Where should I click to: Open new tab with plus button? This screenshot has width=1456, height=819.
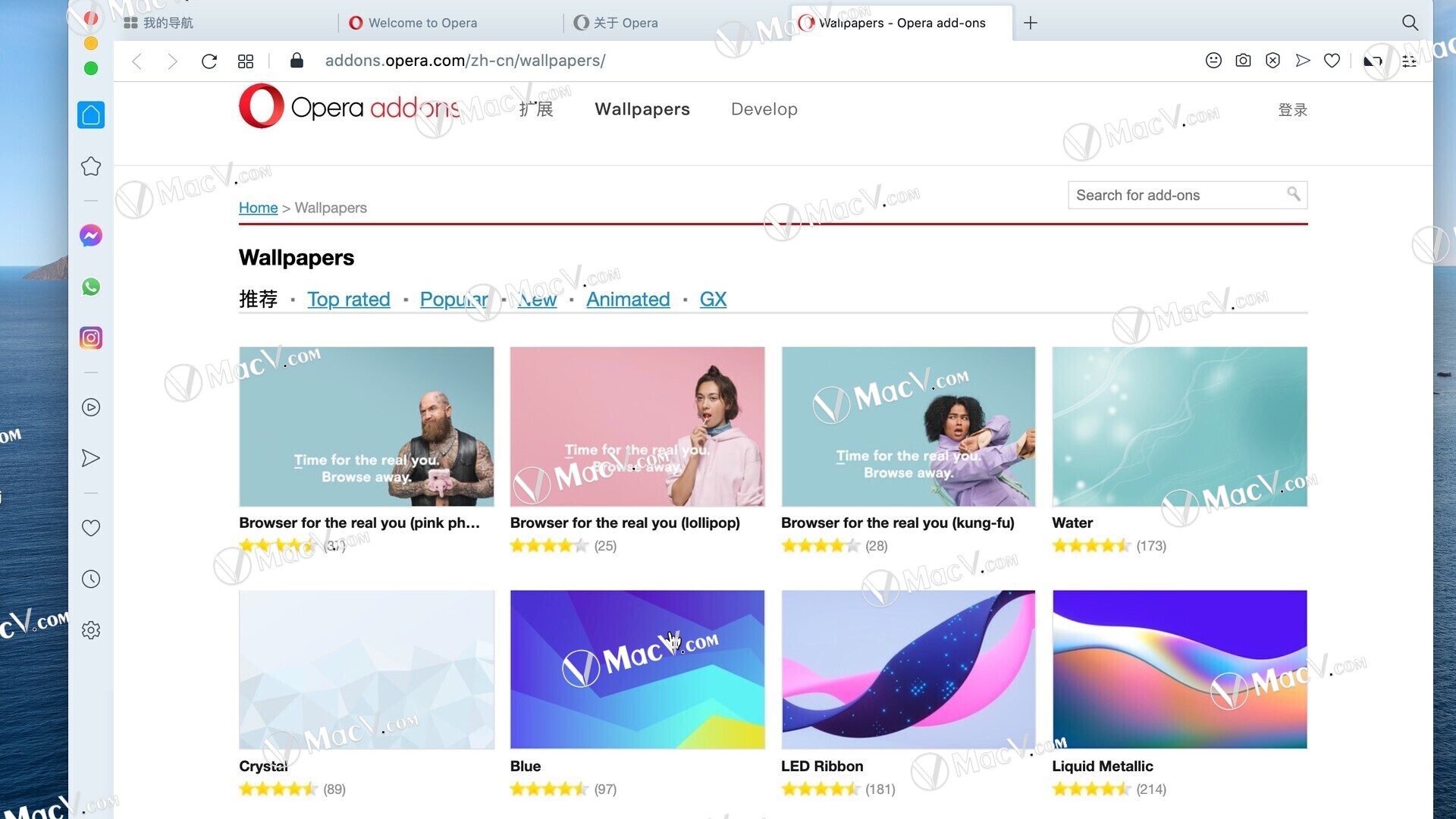tap(1031, 23)
